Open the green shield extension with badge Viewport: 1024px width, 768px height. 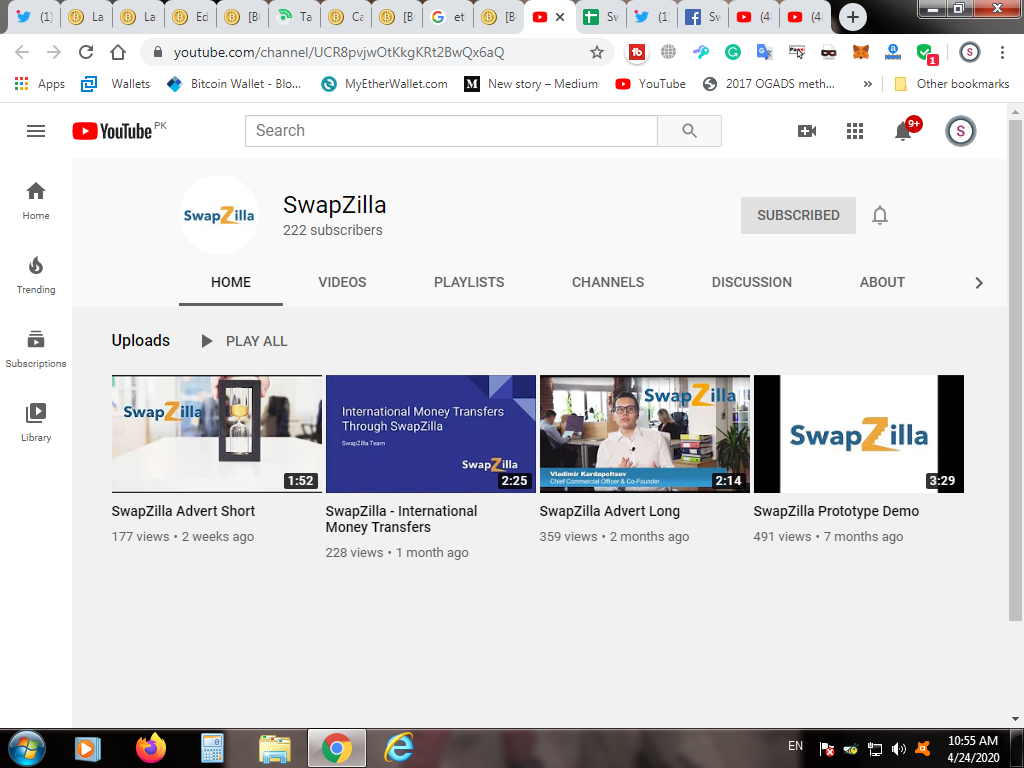point(926,54)
